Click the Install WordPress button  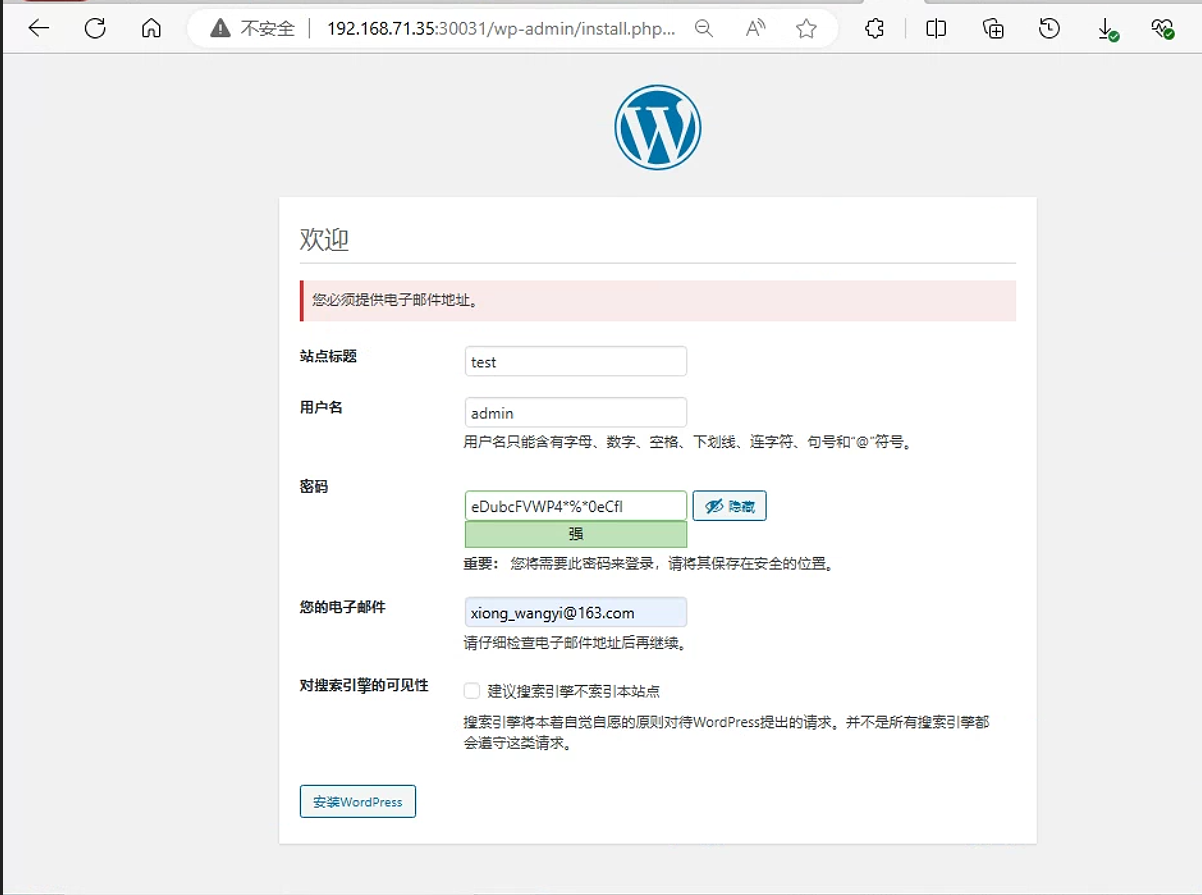click(358, 802)
